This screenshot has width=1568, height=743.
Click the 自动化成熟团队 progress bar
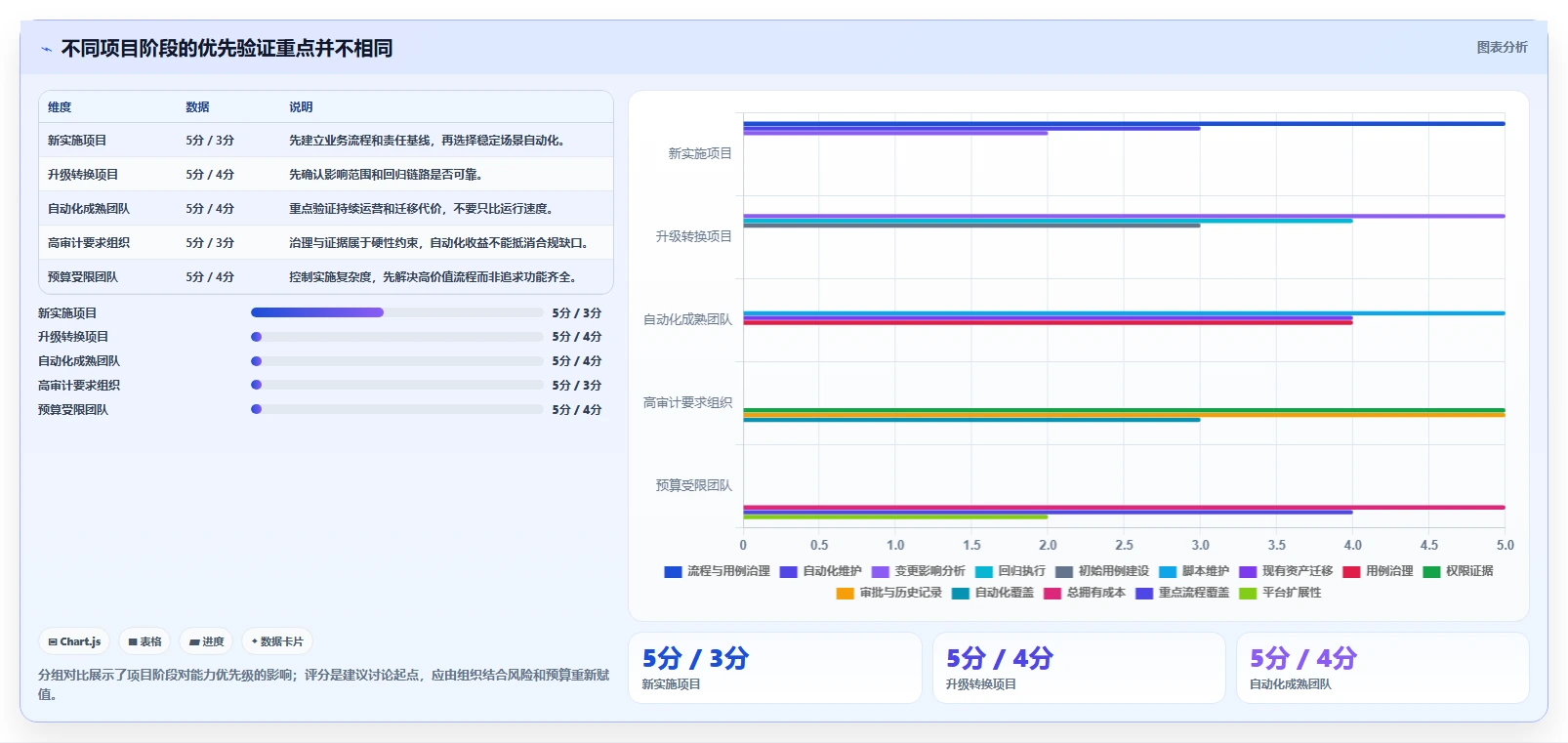(x=397, y=361)
